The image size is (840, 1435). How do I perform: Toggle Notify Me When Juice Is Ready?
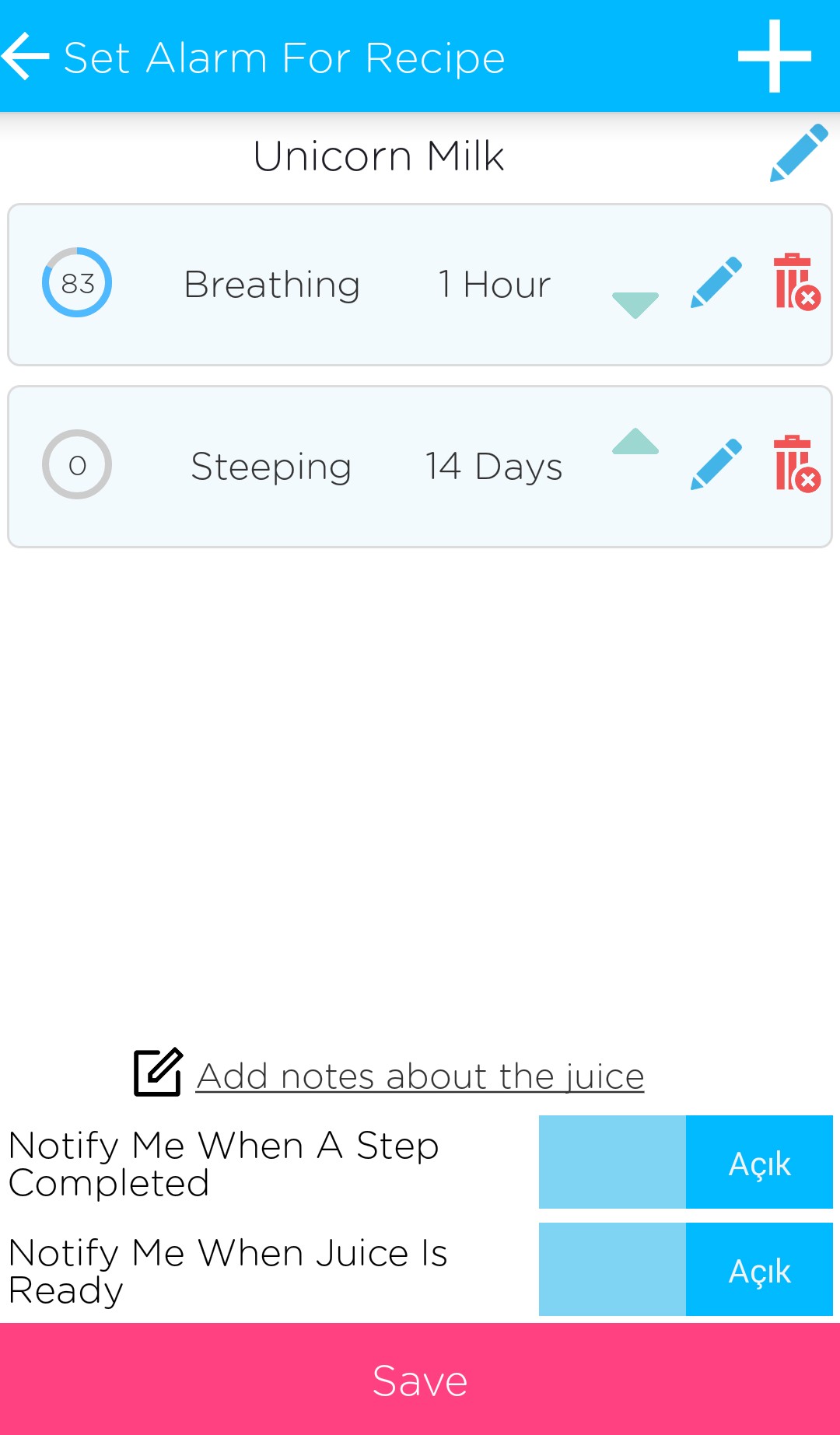(685, 1269)
